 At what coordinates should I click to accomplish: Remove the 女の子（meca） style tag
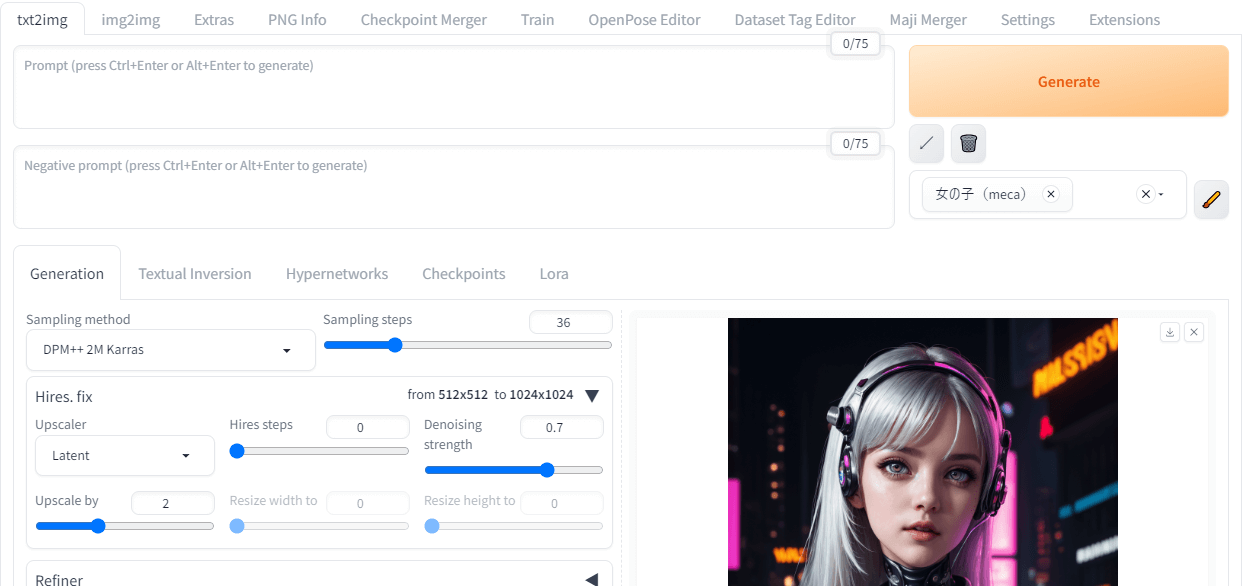pyautogui.click(x=1050, y=195)
